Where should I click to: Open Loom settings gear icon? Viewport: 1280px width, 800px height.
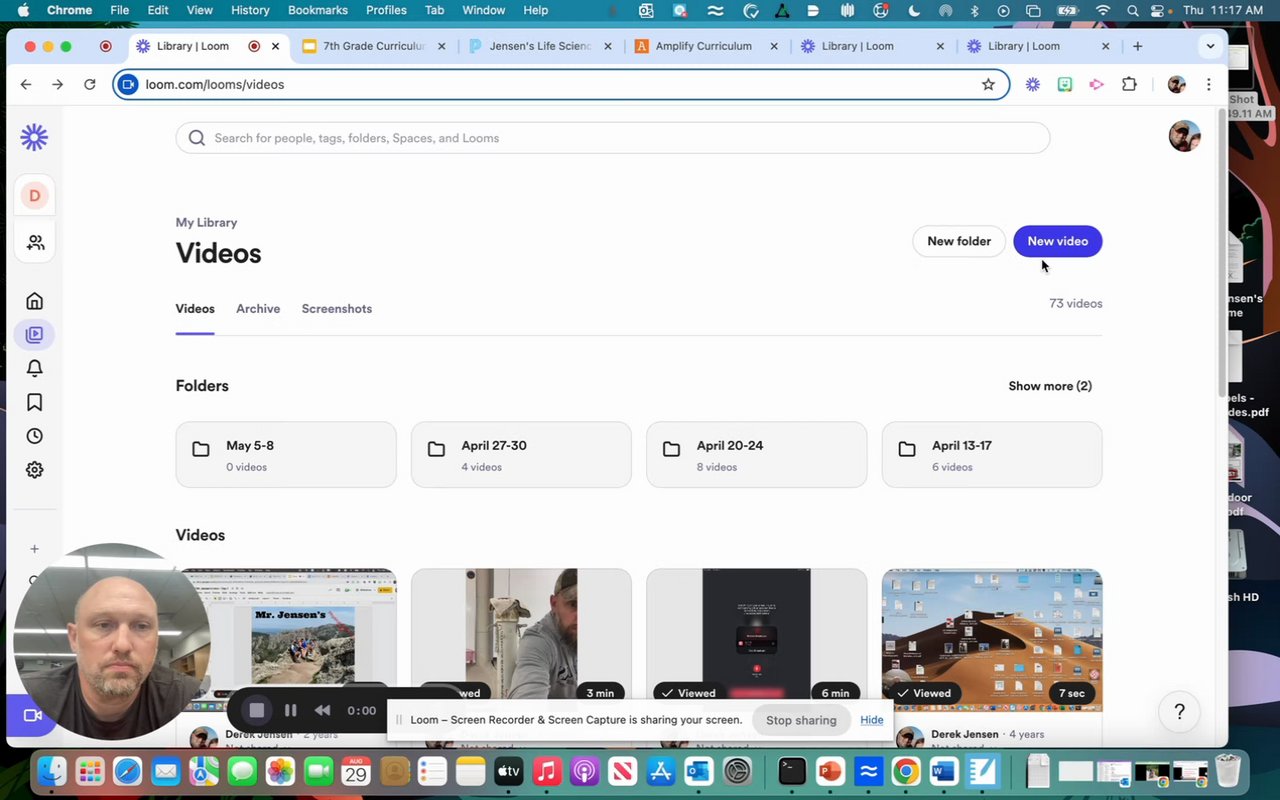[35, 470]
